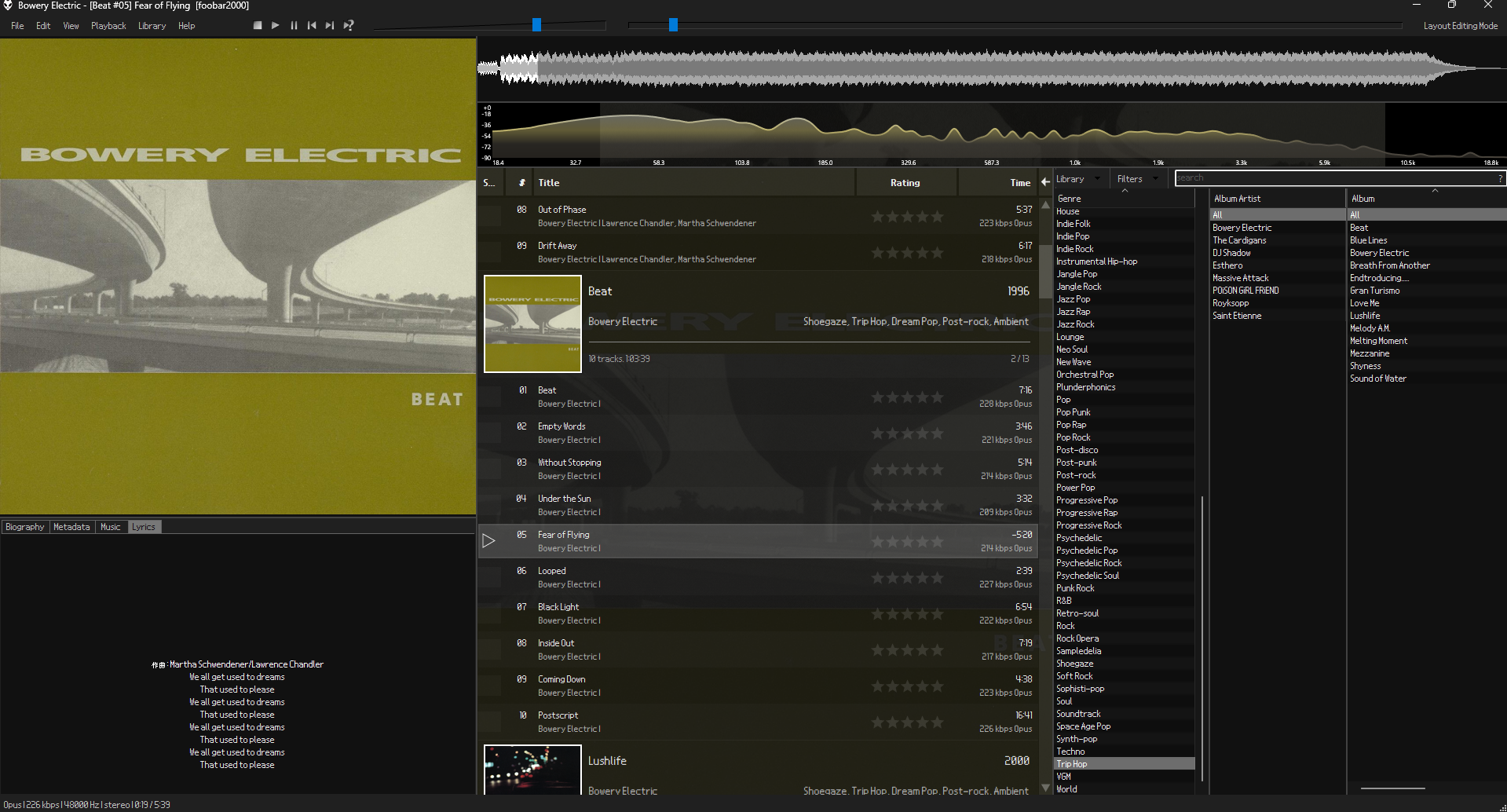This screenshot has width=1507, height=812.
Task: Click the Stop playback icon
Action: [257, 24]
